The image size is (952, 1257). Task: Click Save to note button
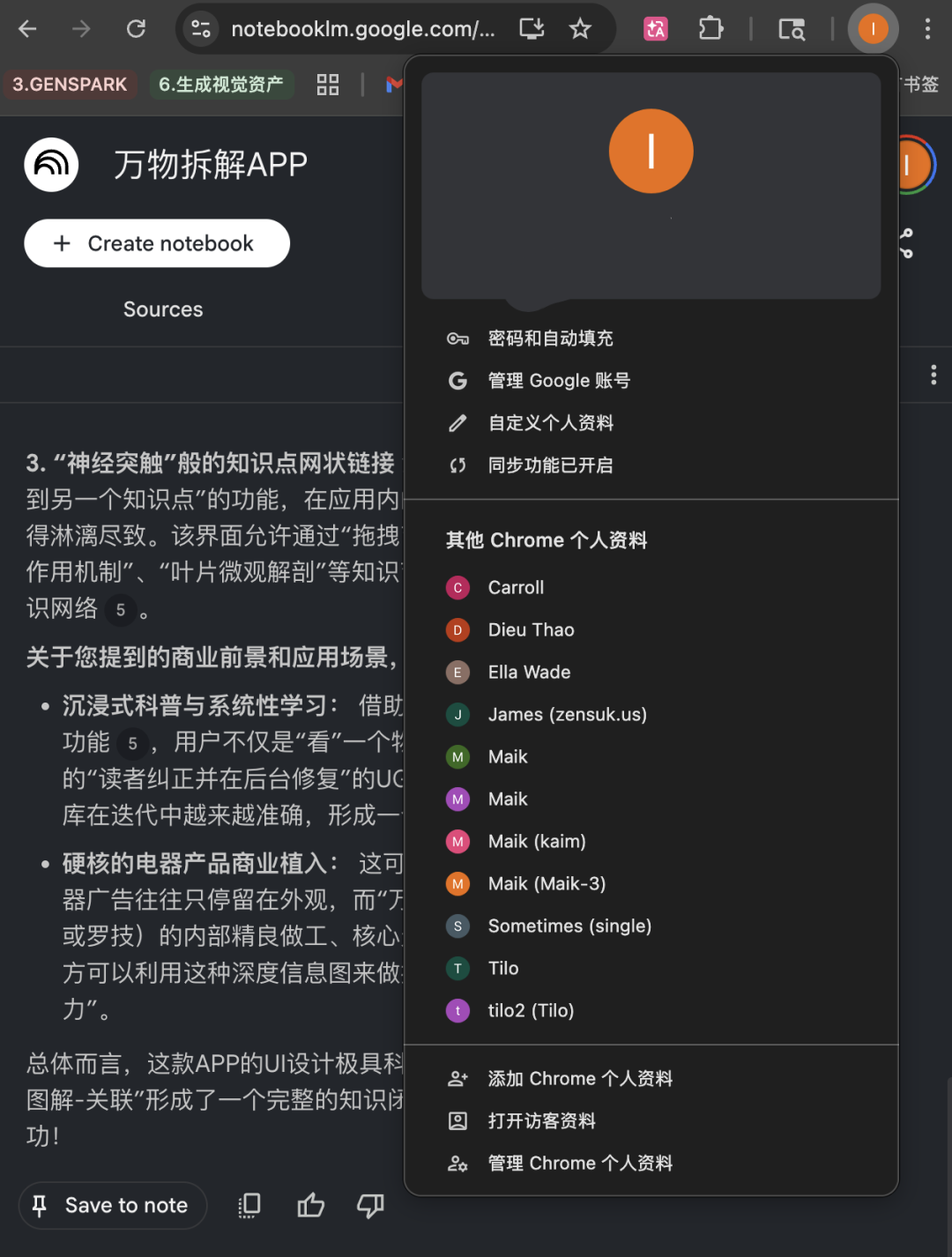click(x=113, y=1205)
